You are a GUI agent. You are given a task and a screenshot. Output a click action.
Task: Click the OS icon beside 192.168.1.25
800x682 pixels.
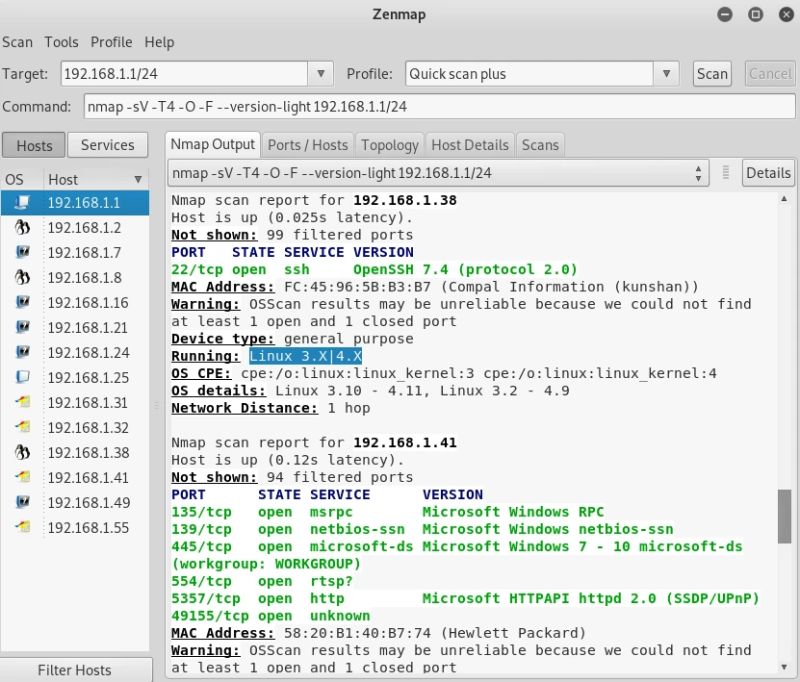point(22,377)
